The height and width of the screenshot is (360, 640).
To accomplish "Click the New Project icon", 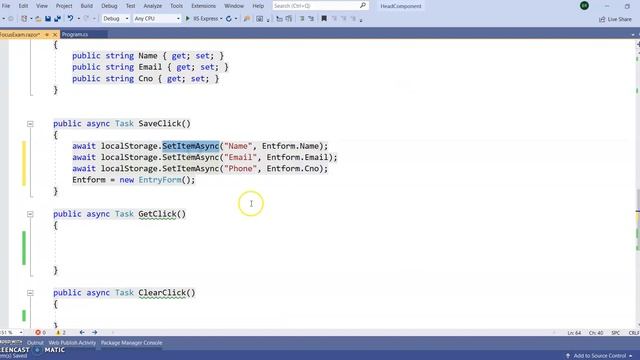I will [24, 19].
